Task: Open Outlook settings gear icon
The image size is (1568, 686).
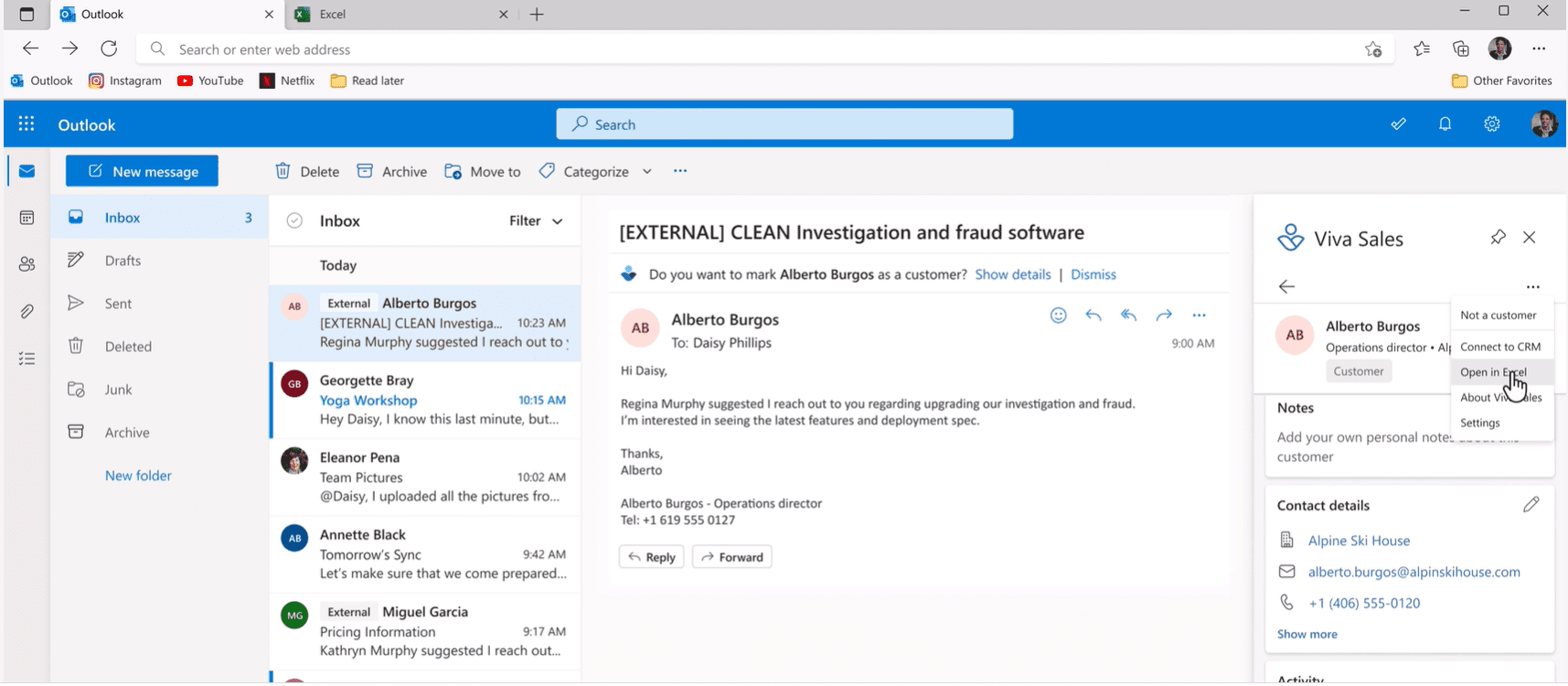Action: pyautogui.click(x=1492, y=124)
